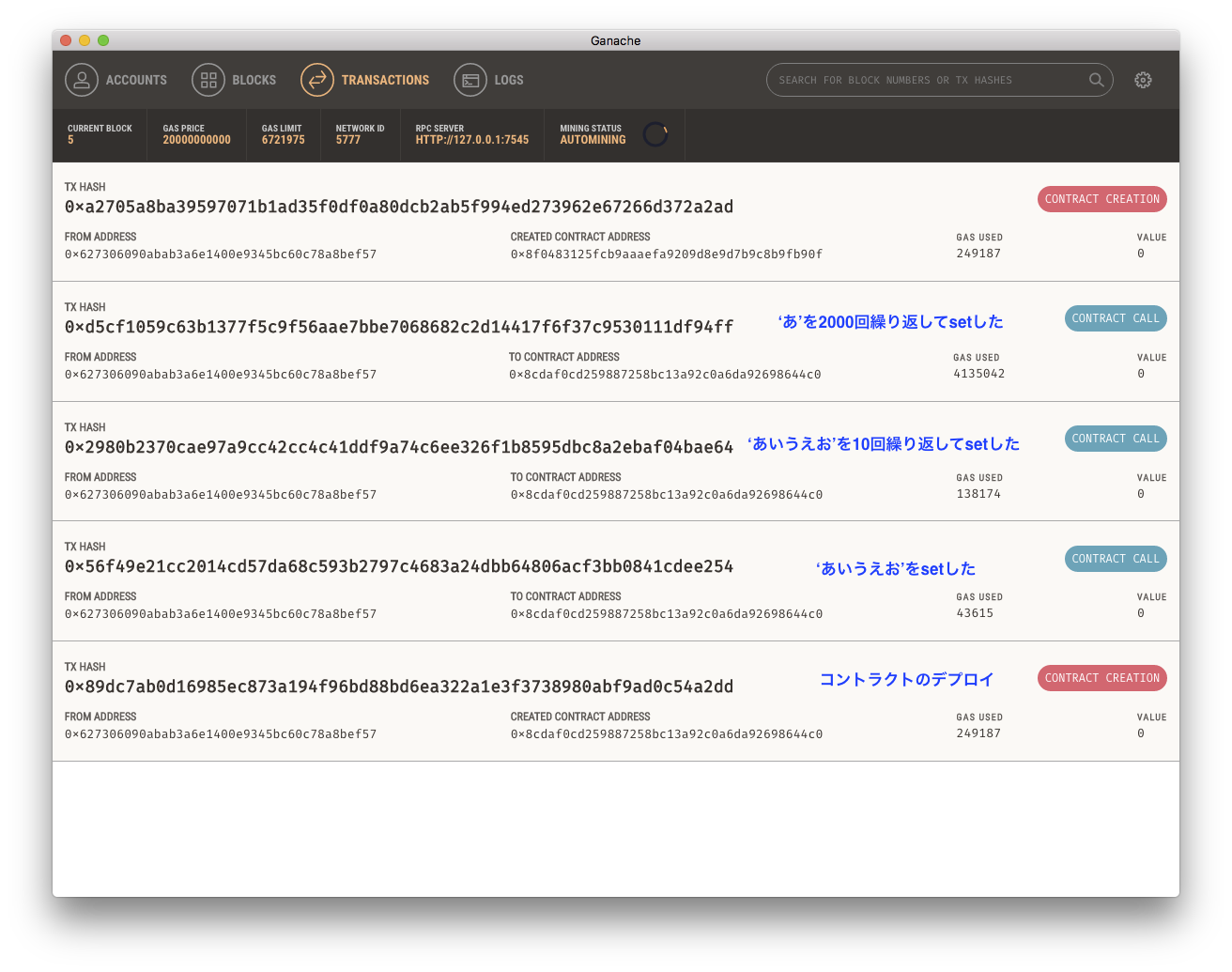View transaction 0x56f49e21 details

pyautogui.click(x=398, y=566)
